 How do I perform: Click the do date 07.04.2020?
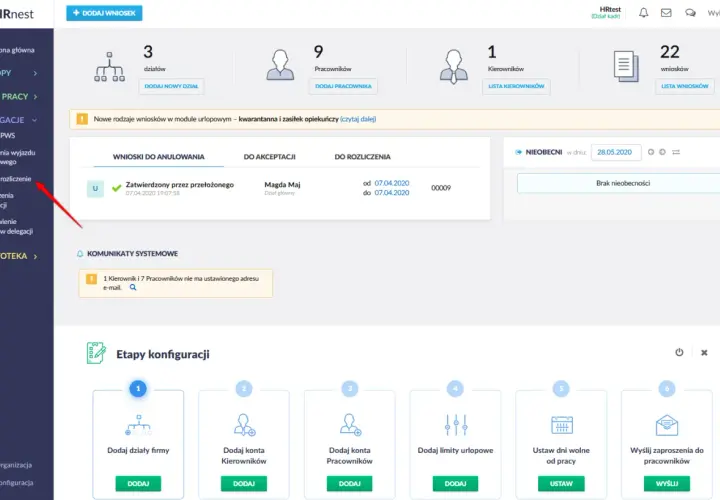coord(392,193)
